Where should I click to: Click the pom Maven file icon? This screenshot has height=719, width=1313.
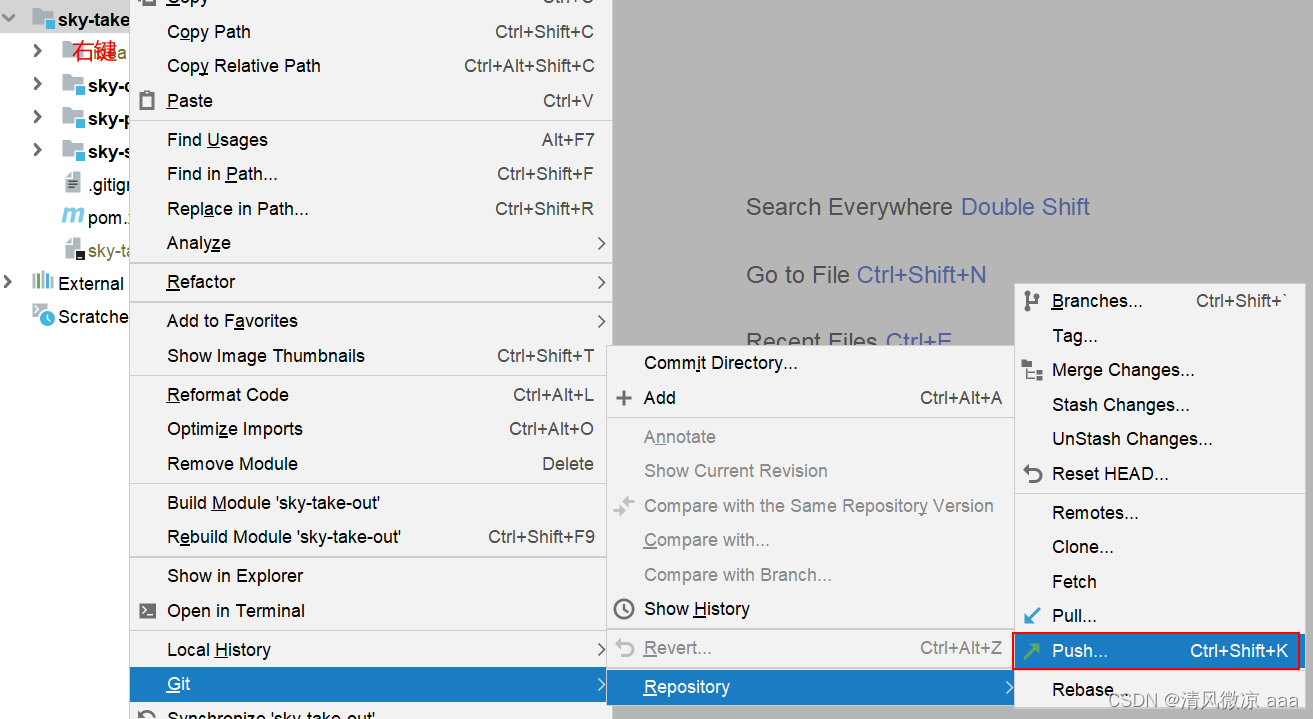click(x=73, y=216)
